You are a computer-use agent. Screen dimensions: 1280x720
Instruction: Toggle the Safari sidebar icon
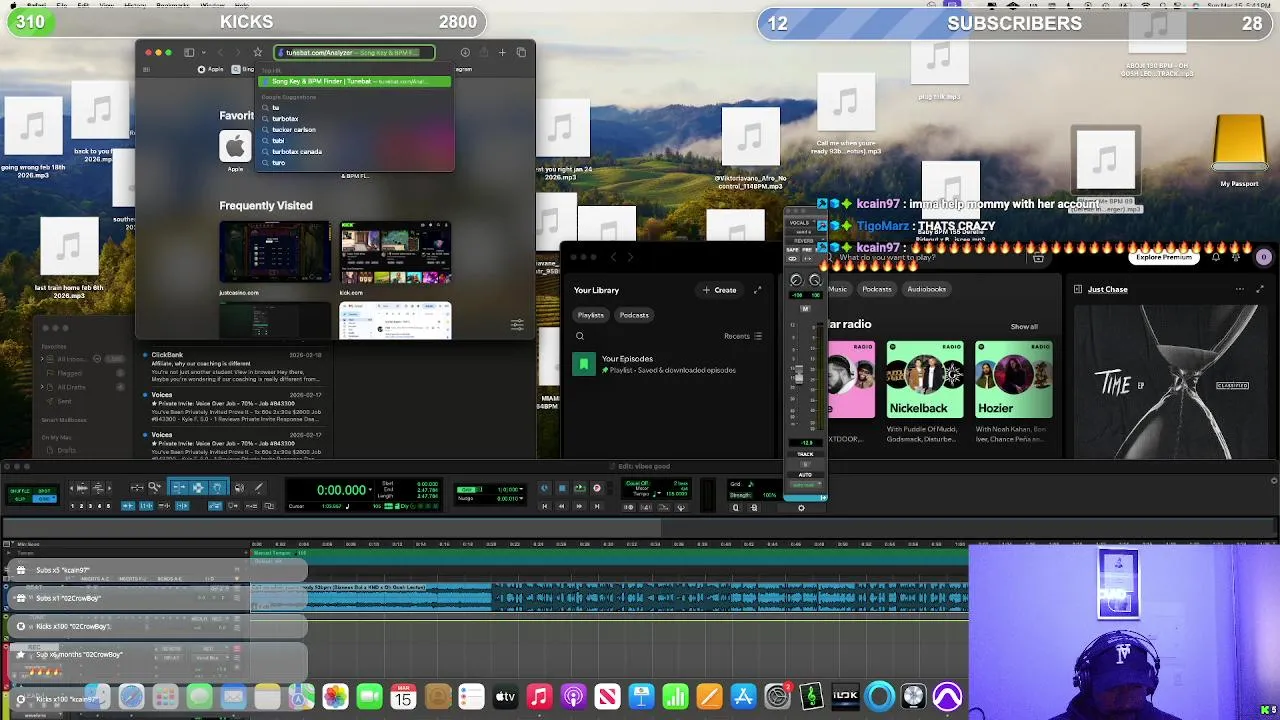tap(189, 52)
